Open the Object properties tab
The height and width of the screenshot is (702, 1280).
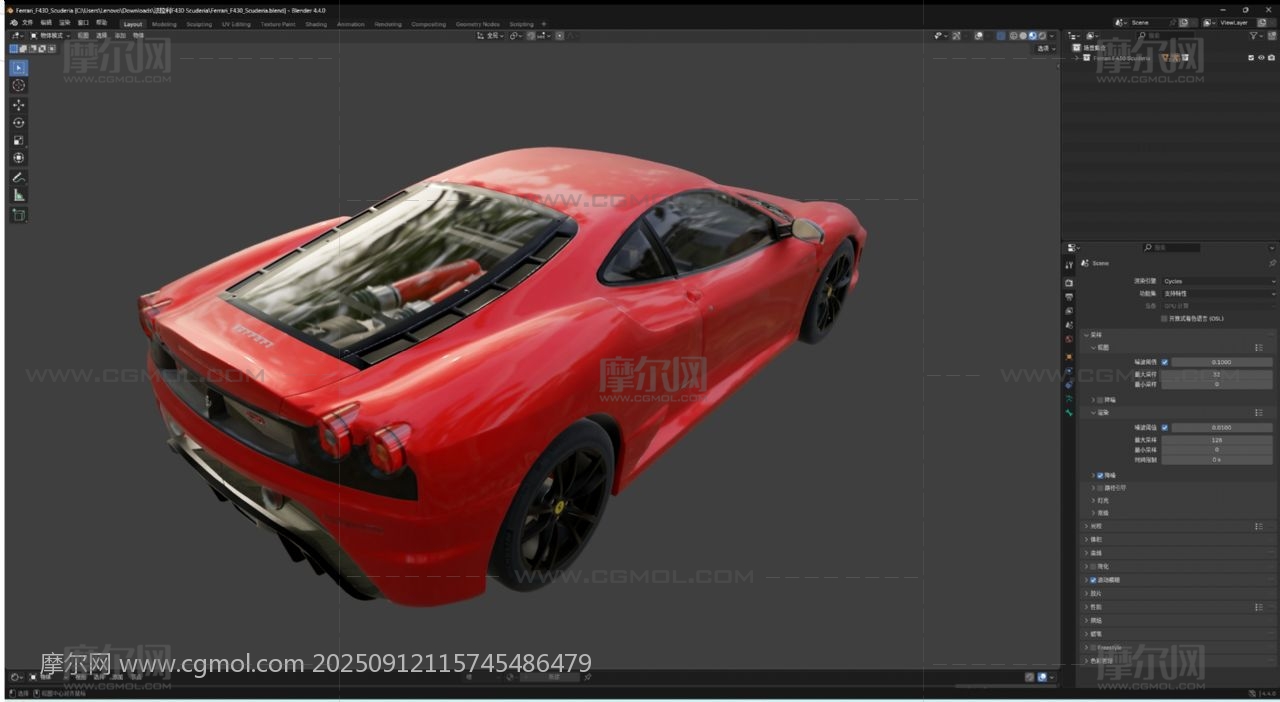click(x=1069, y=356)
